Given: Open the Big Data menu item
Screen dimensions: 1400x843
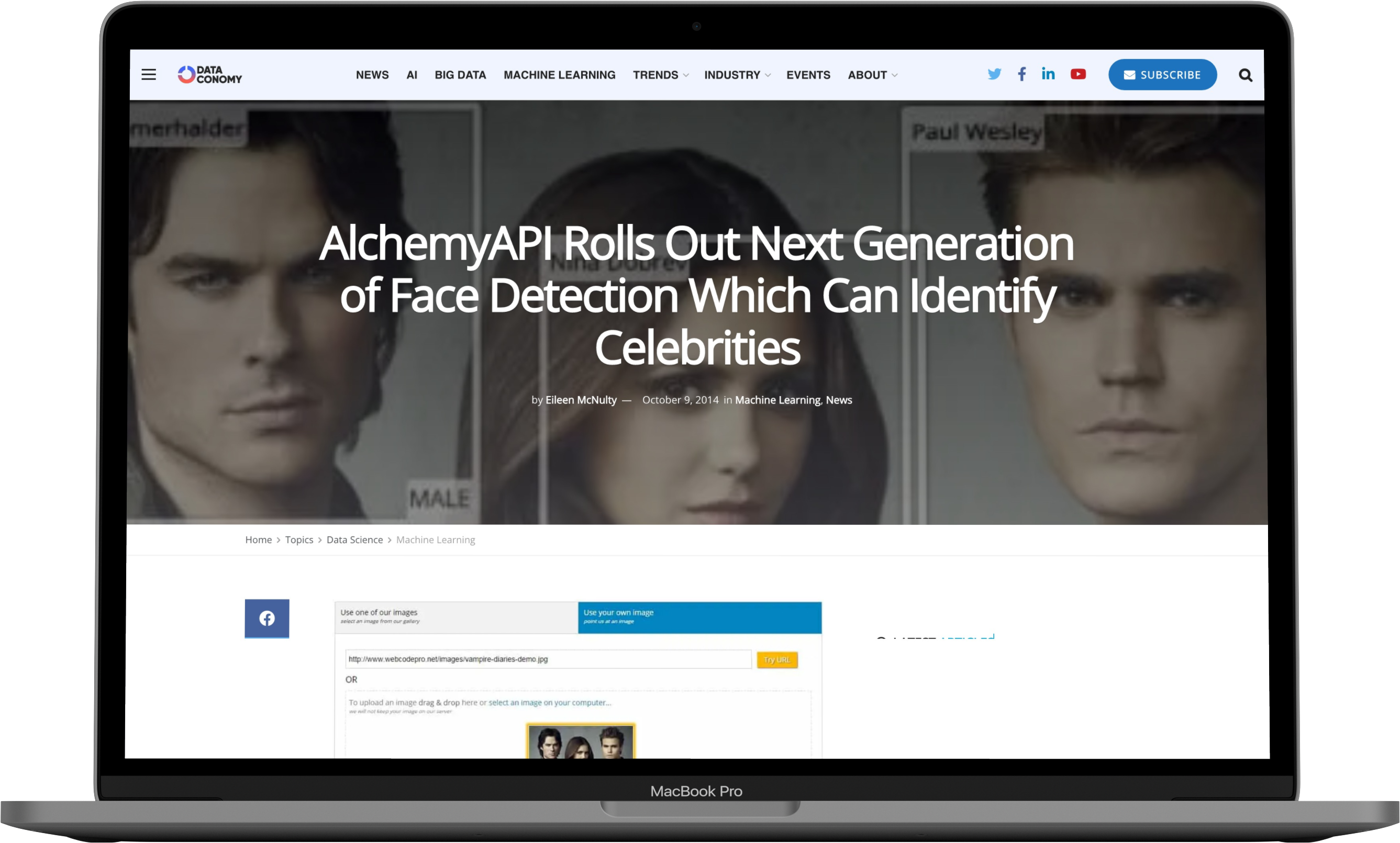Looking at the screenshot, I should [460, 75].
